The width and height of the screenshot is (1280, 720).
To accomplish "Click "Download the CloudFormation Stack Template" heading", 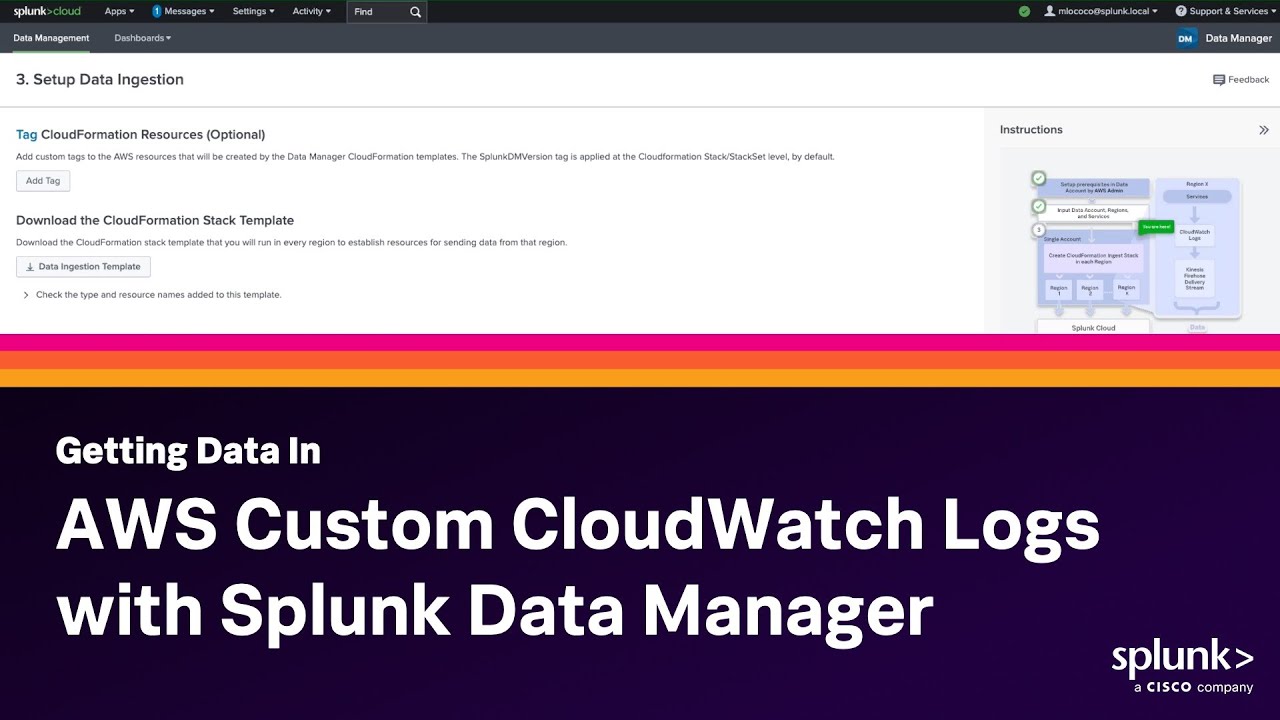I will point(155,220).
